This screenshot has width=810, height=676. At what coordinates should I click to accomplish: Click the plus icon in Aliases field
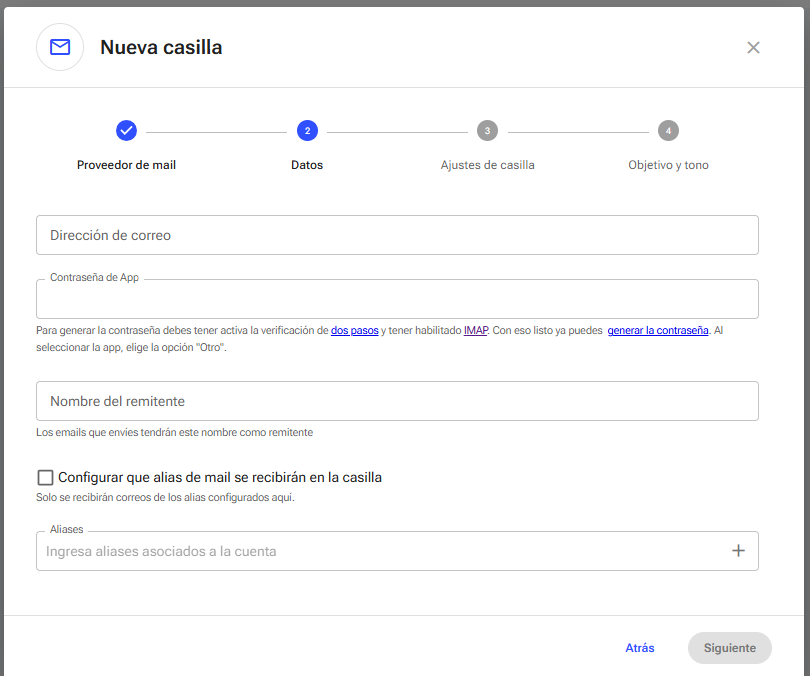738,551
